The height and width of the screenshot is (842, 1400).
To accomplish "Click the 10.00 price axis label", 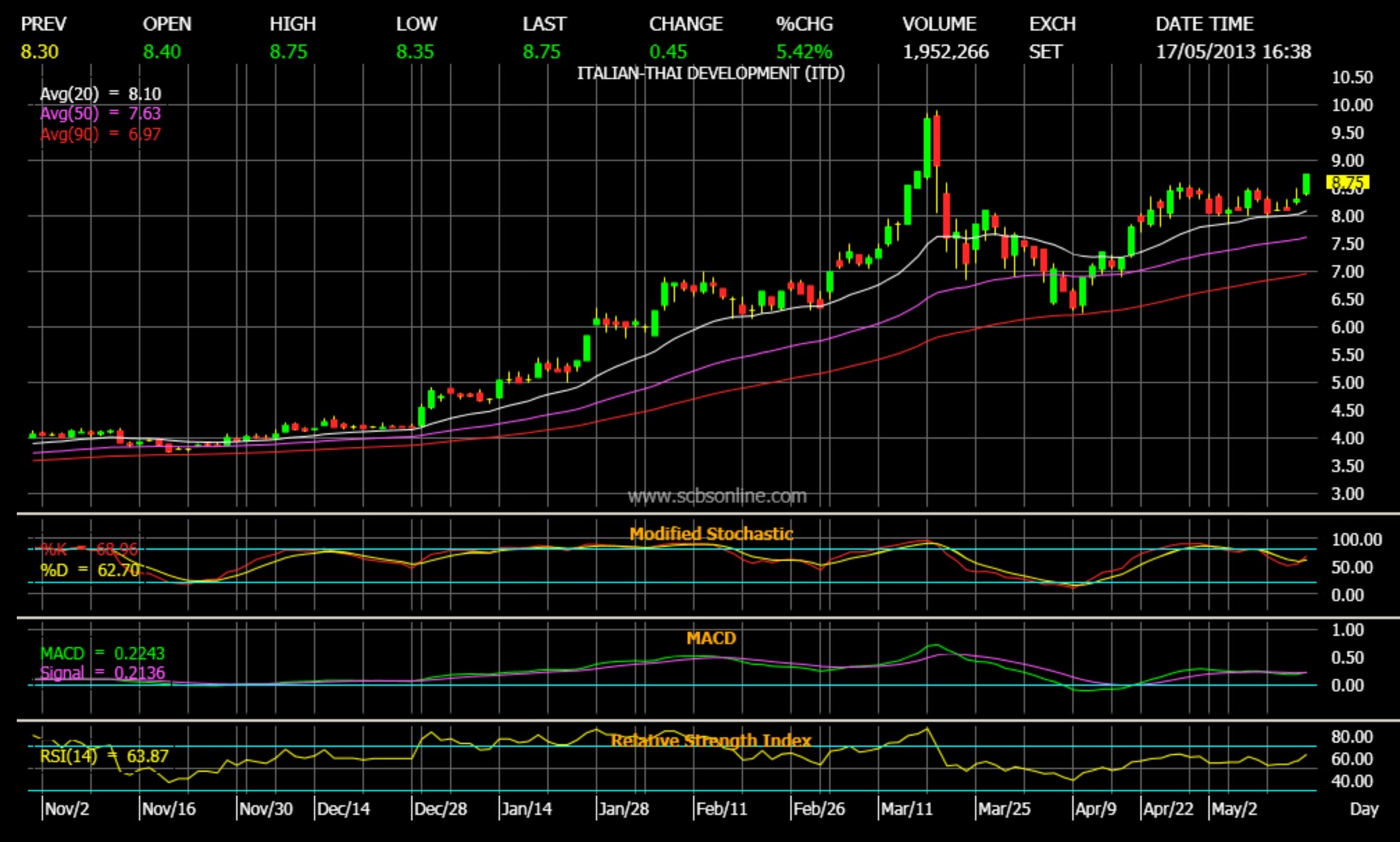I will point(1351,105).
